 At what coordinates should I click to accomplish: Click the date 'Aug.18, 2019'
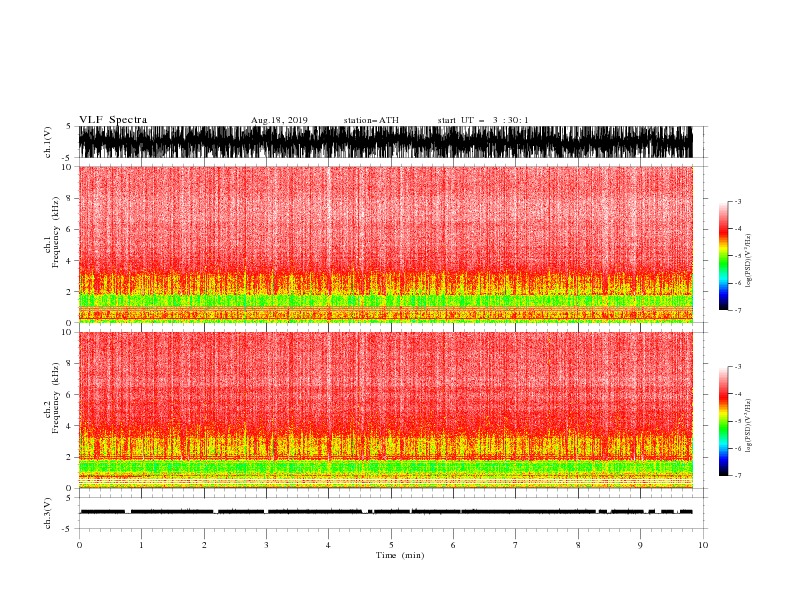point(279,120)
